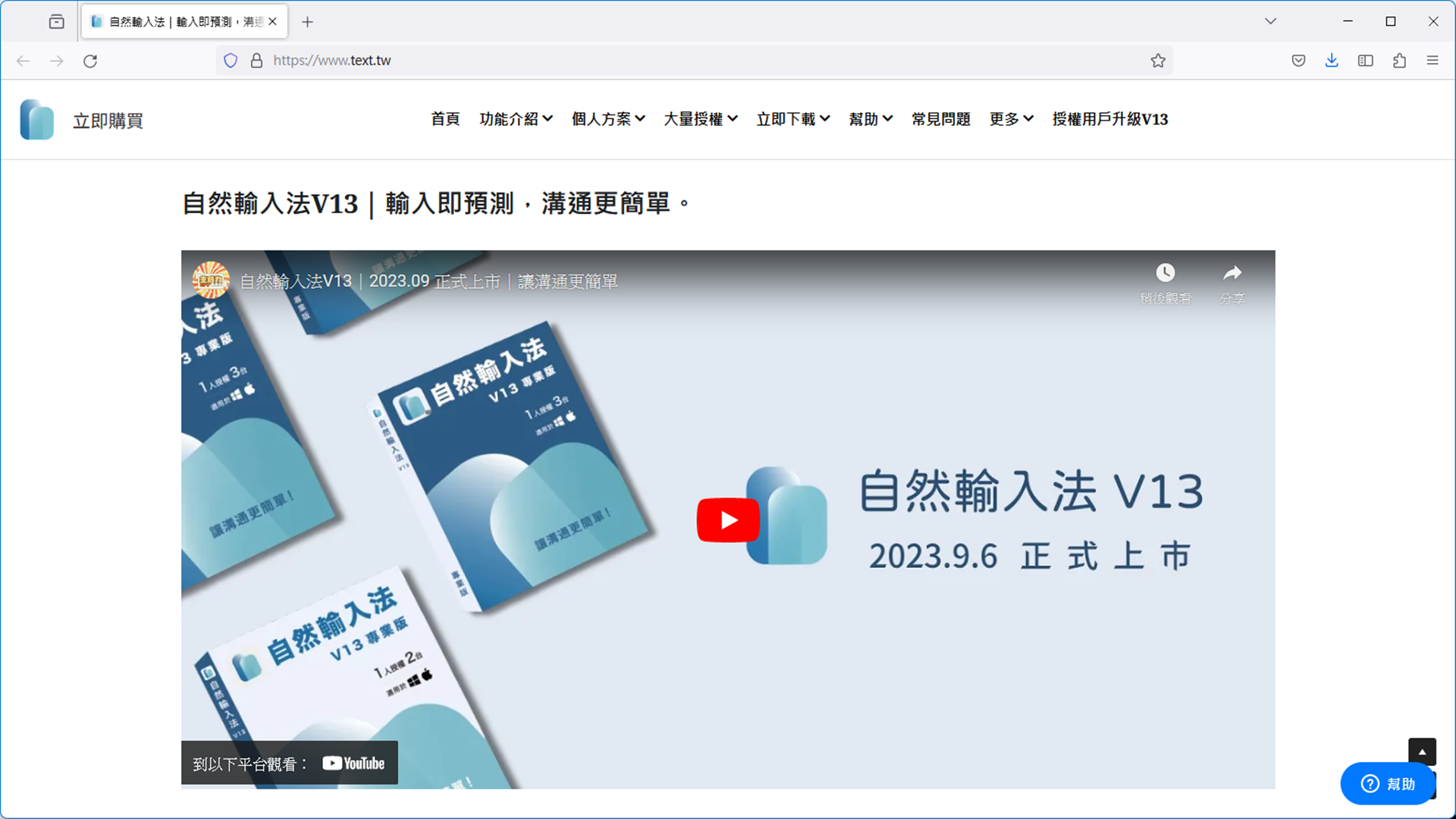Click the tracking protection shield icon
Screen dimensions: 1456x819
[x=231, y=61]
